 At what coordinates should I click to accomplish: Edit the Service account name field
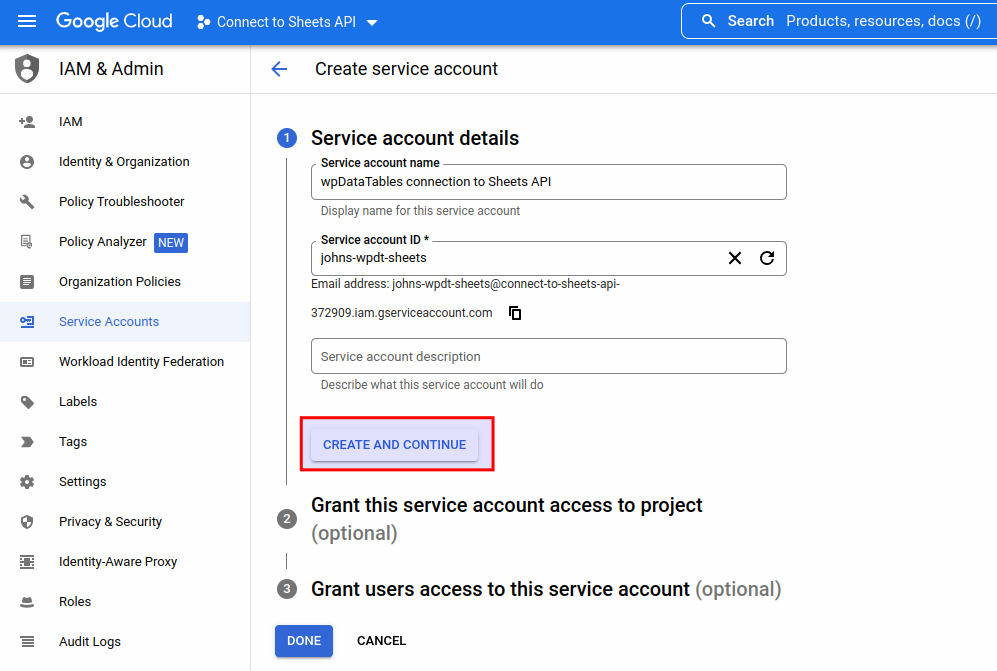(x=549, y=182)
